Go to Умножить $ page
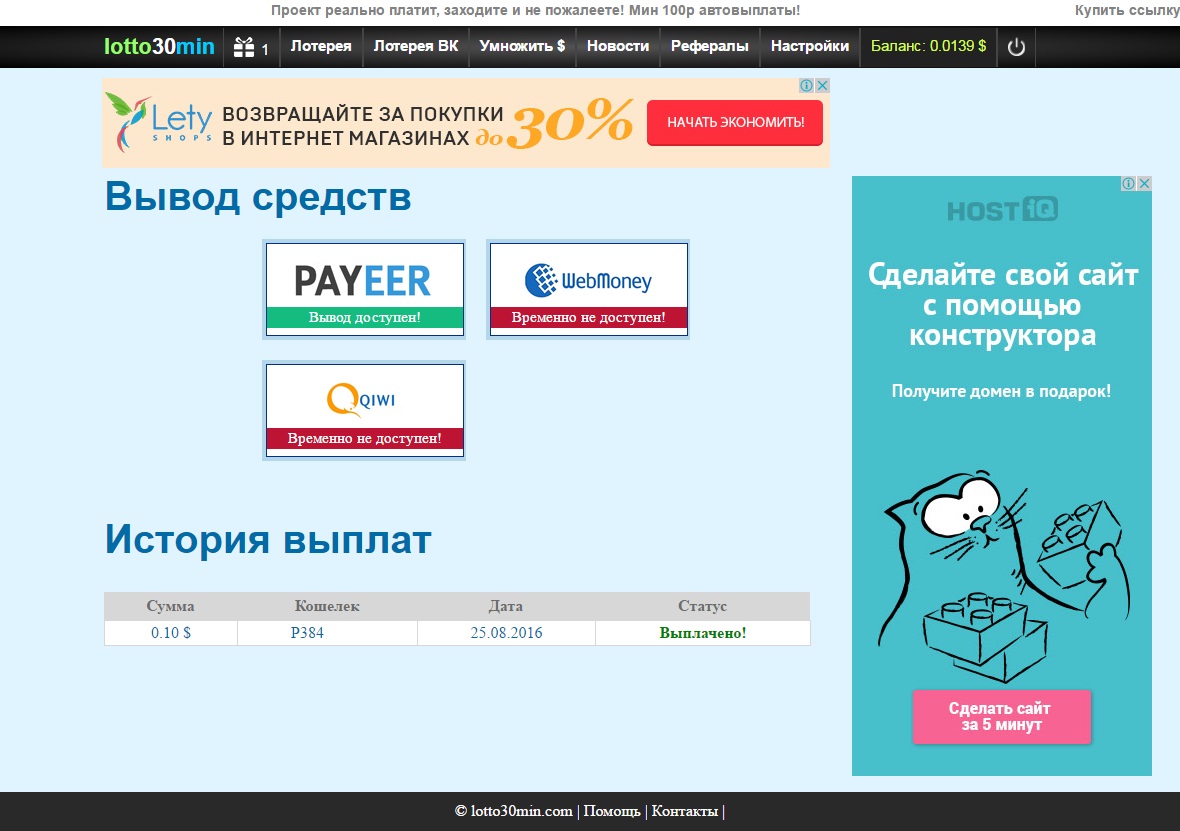This screenshot has height=831, width=1180. (x=522, y=46)
